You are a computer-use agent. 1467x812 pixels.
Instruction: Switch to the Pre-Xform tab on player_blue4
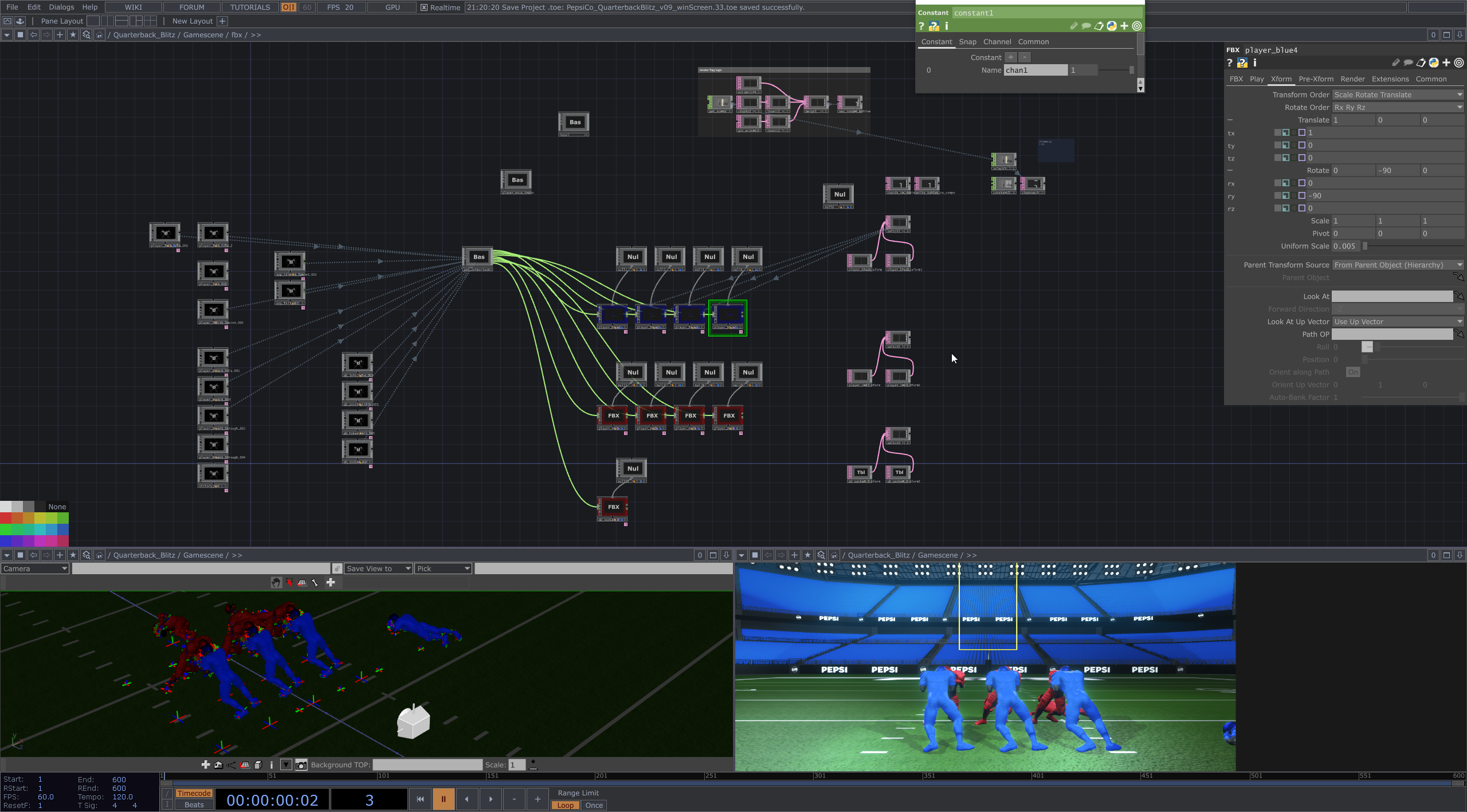pos(1316,79)
